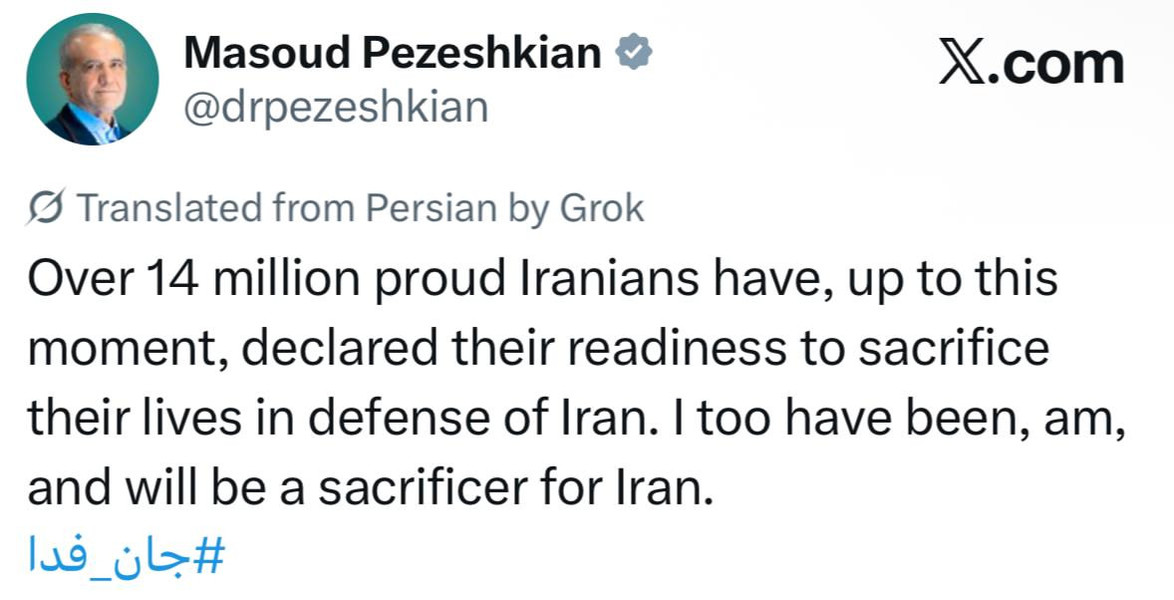The image size is (1174, 600).
Task: Open the @drpezeshkian handle link
Action: coord(336,105)
